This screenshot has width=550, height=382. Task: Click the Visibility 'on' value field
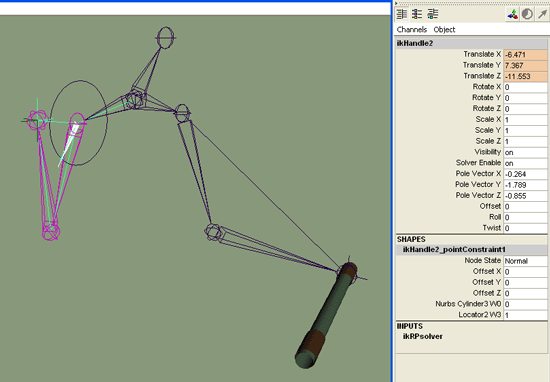click(x=525, y=153)
